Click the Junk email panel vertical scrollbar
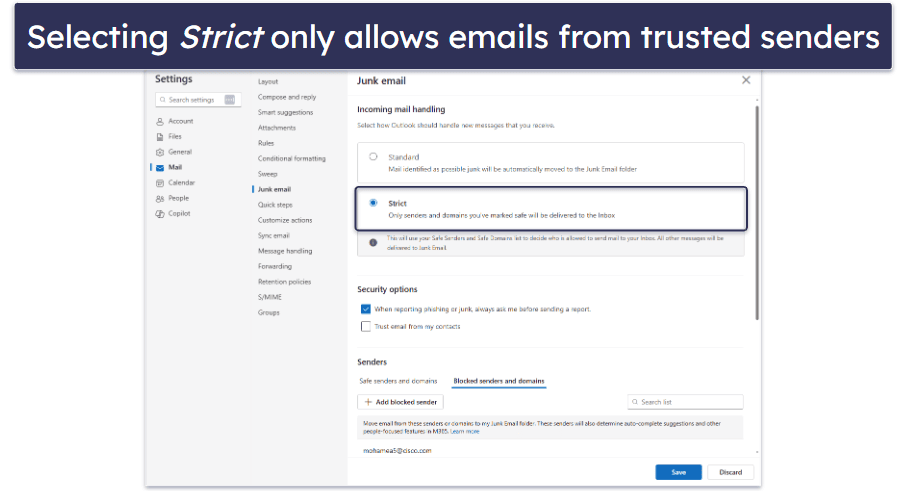This screenshot has height=491, width=906. pos(757,213)
